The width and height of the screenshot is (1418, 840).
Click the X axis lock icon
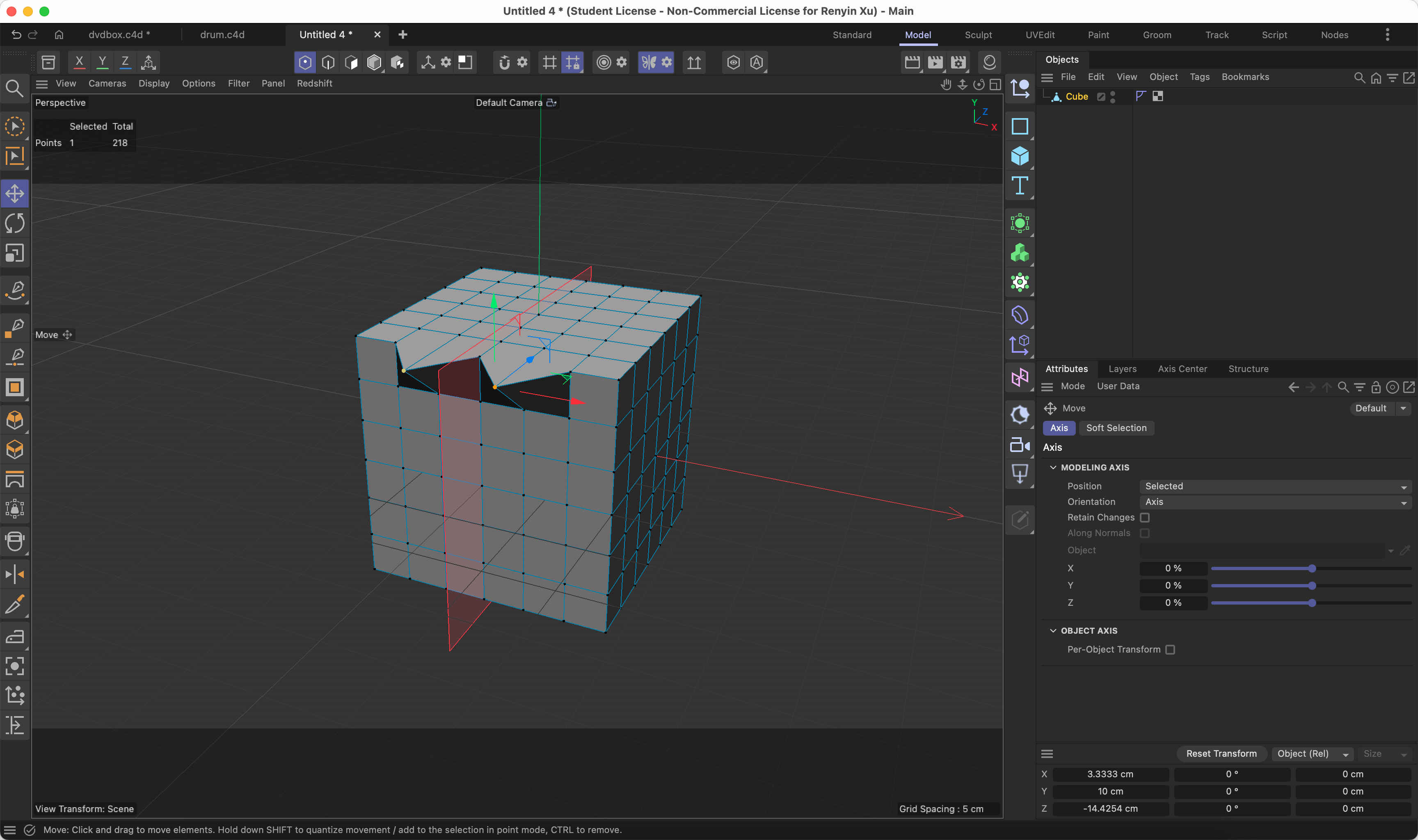point(79,62)
